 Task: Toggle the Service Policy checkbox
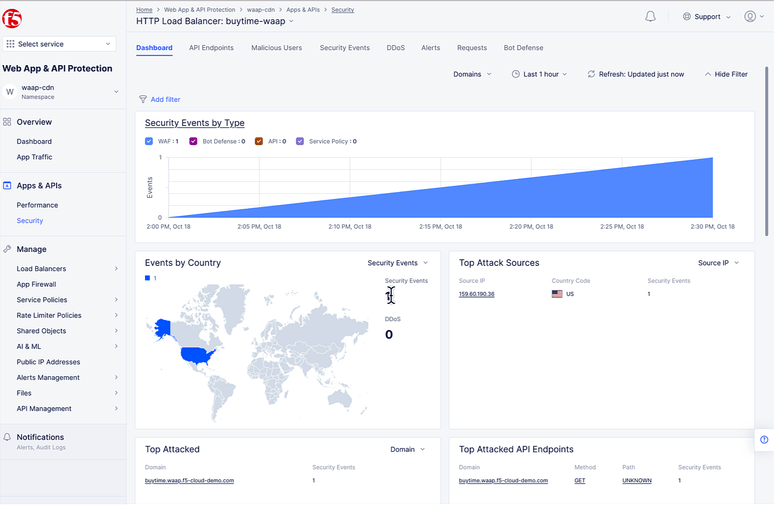[x=300, y=141]
